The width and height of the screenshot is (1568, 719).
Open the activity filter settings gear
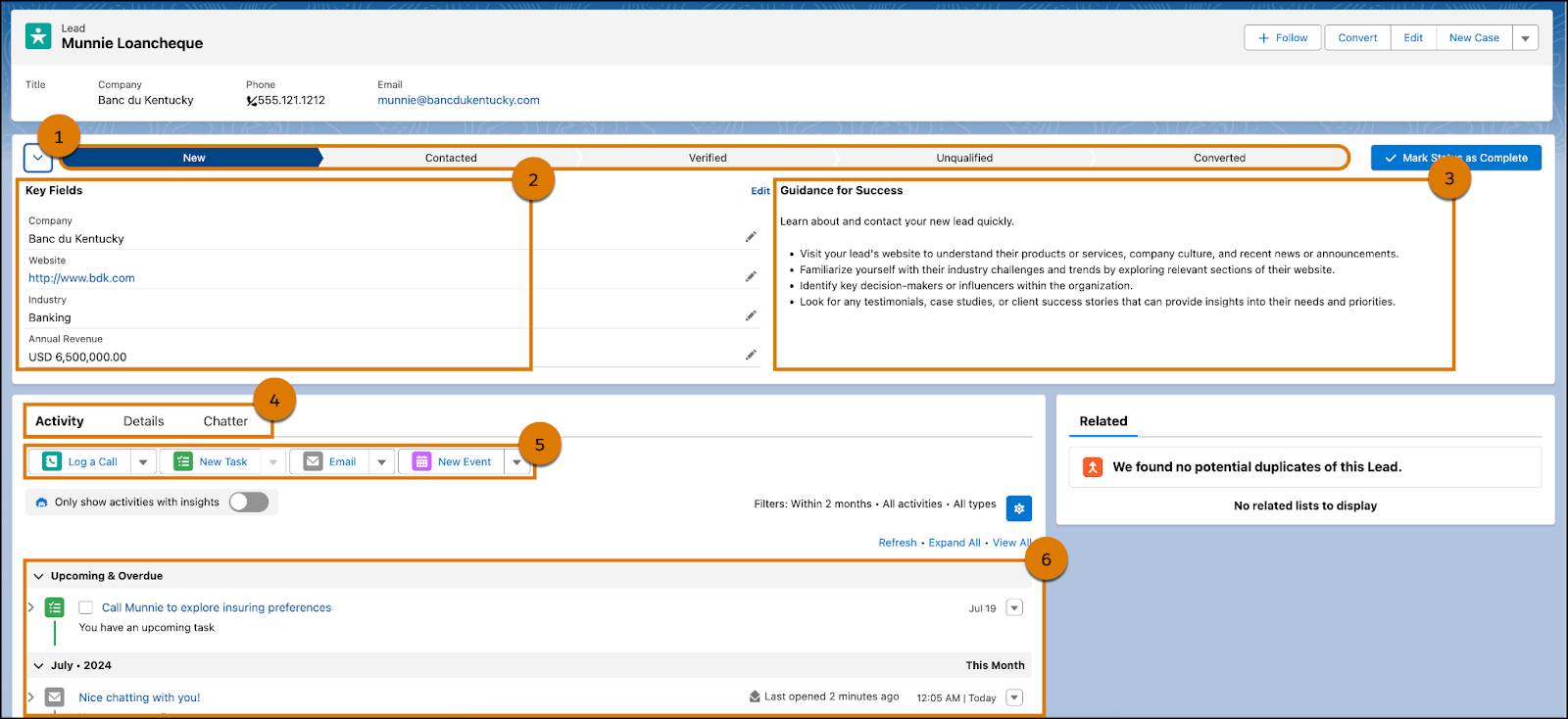click(1019, 508)
